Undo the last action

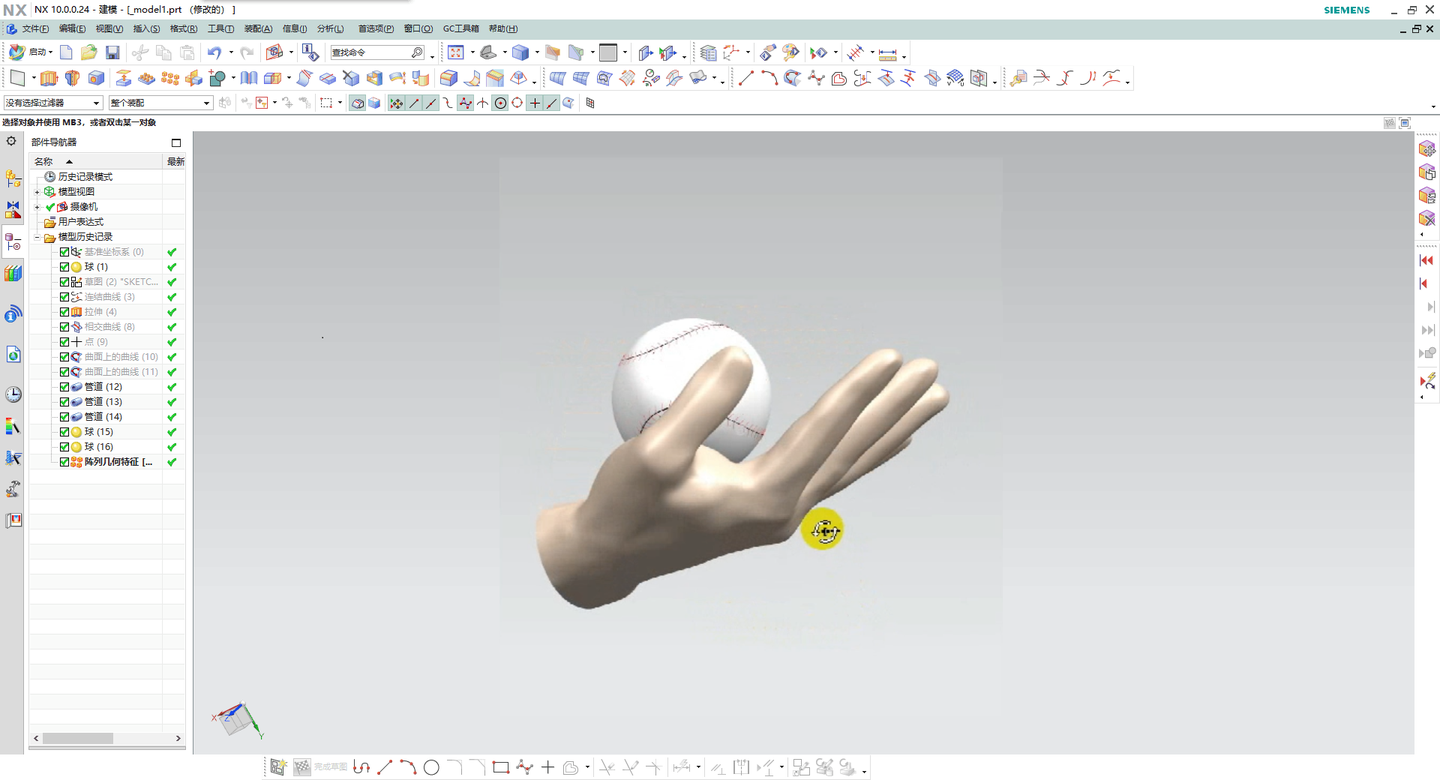point(214,53)
